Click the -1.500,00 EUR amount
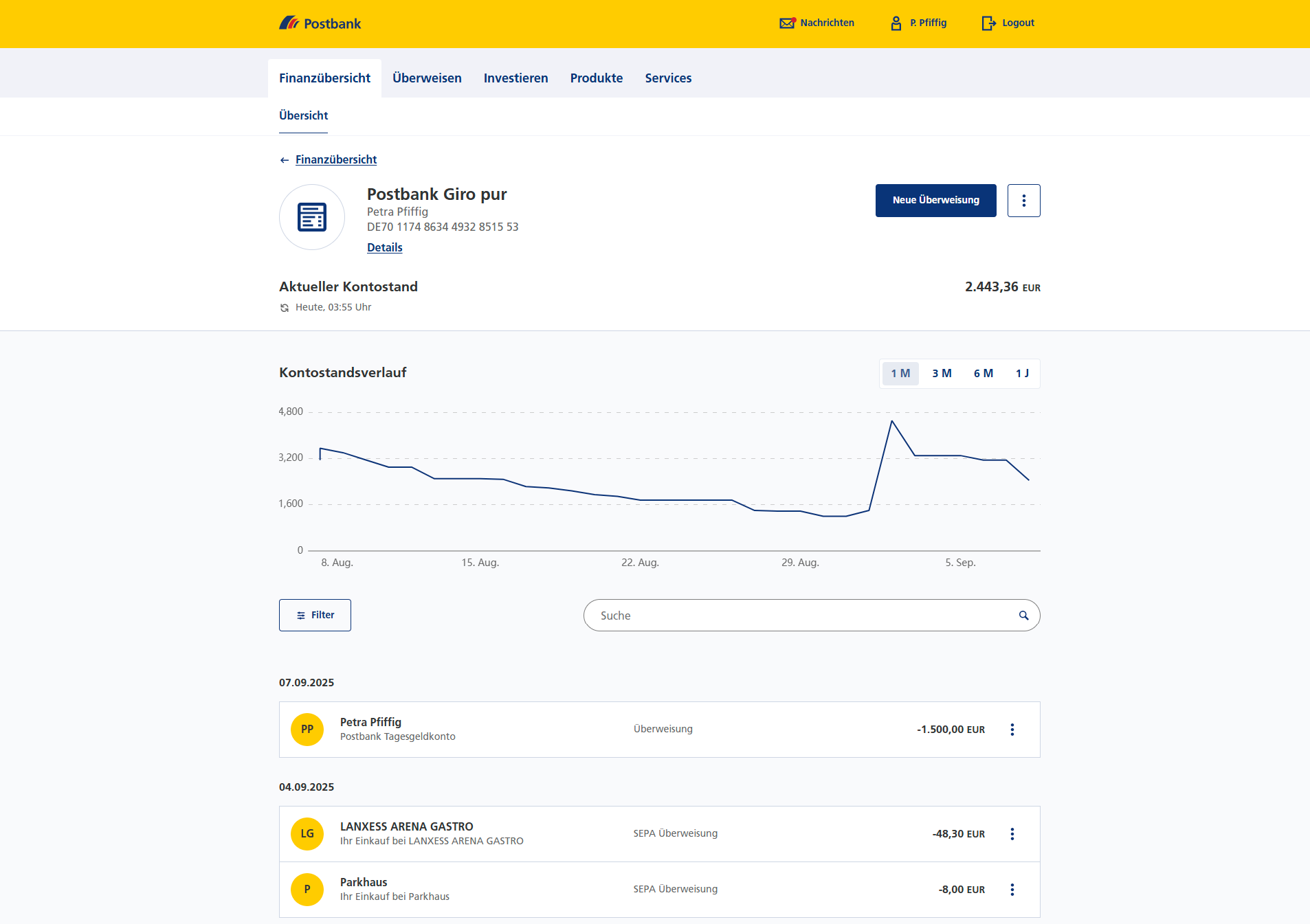The image size is (1310, 924). click(x=951, y=730)
